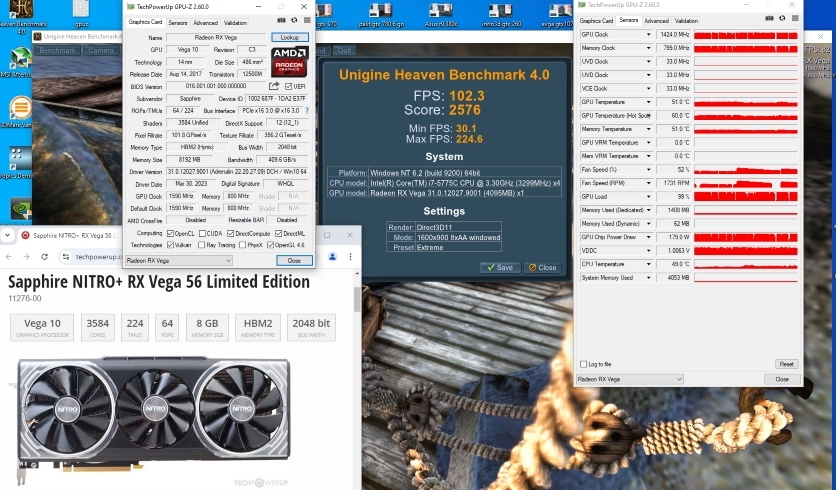Click GPU Clock sensor history graph
The width and height of the screenshot is (836, 490).
pyautogui.click(x=746, y=35)
